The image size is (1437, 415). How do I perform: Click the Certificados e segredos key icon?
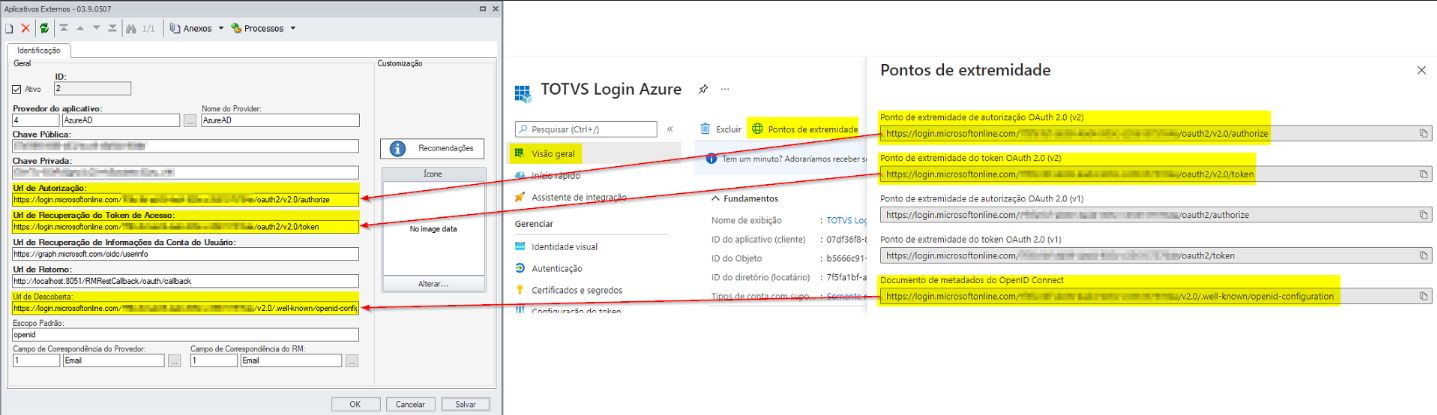coord(521,290)
